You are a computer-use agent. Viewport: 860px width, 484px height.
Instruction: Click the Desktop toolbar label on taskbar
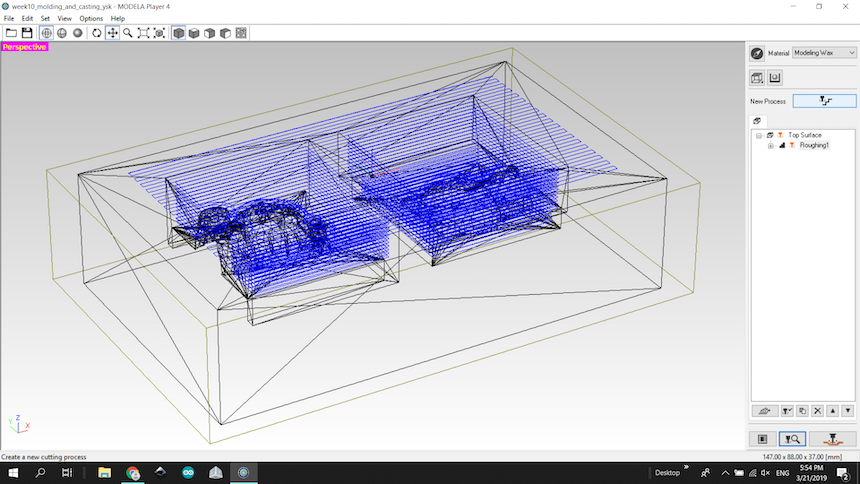(667, 473)
